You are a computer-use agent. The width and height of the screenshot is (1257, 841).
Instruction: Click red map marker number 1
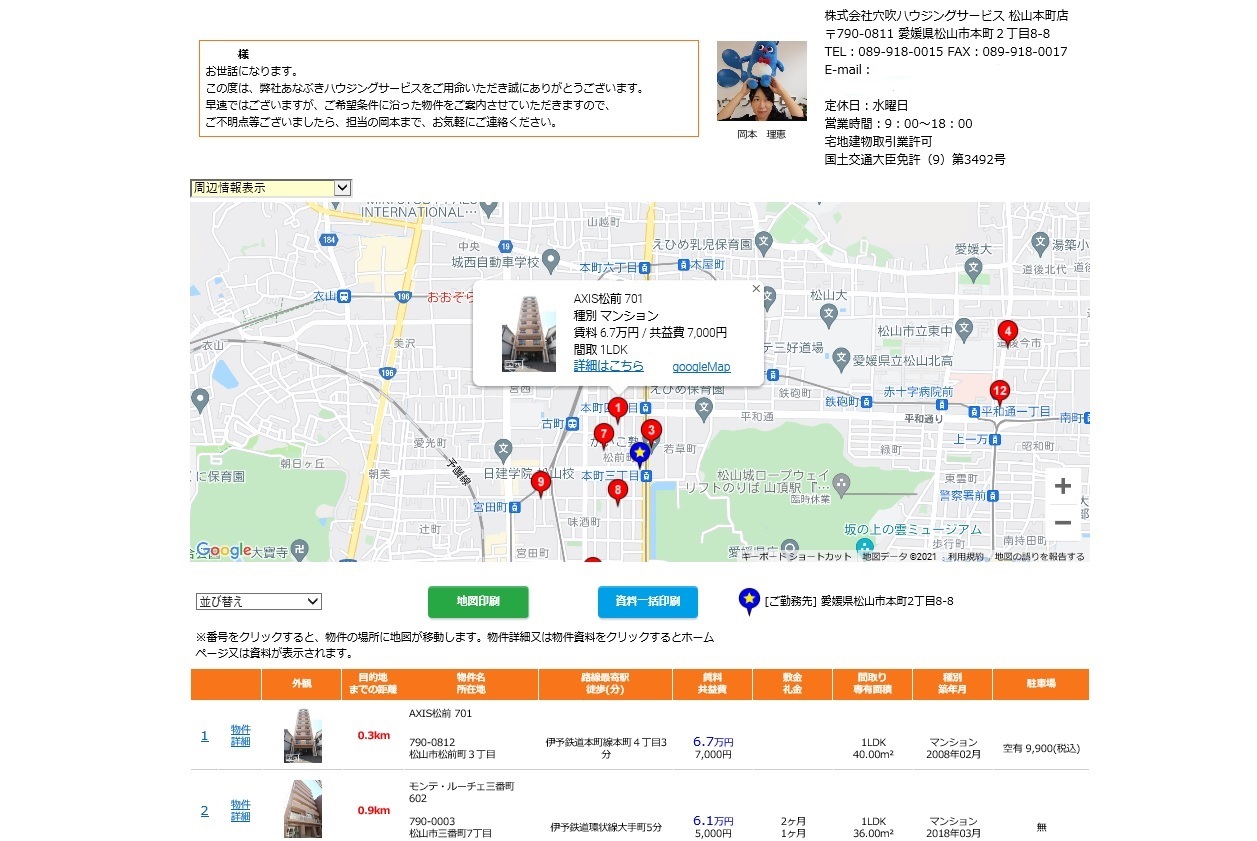(x=618, y=408)
